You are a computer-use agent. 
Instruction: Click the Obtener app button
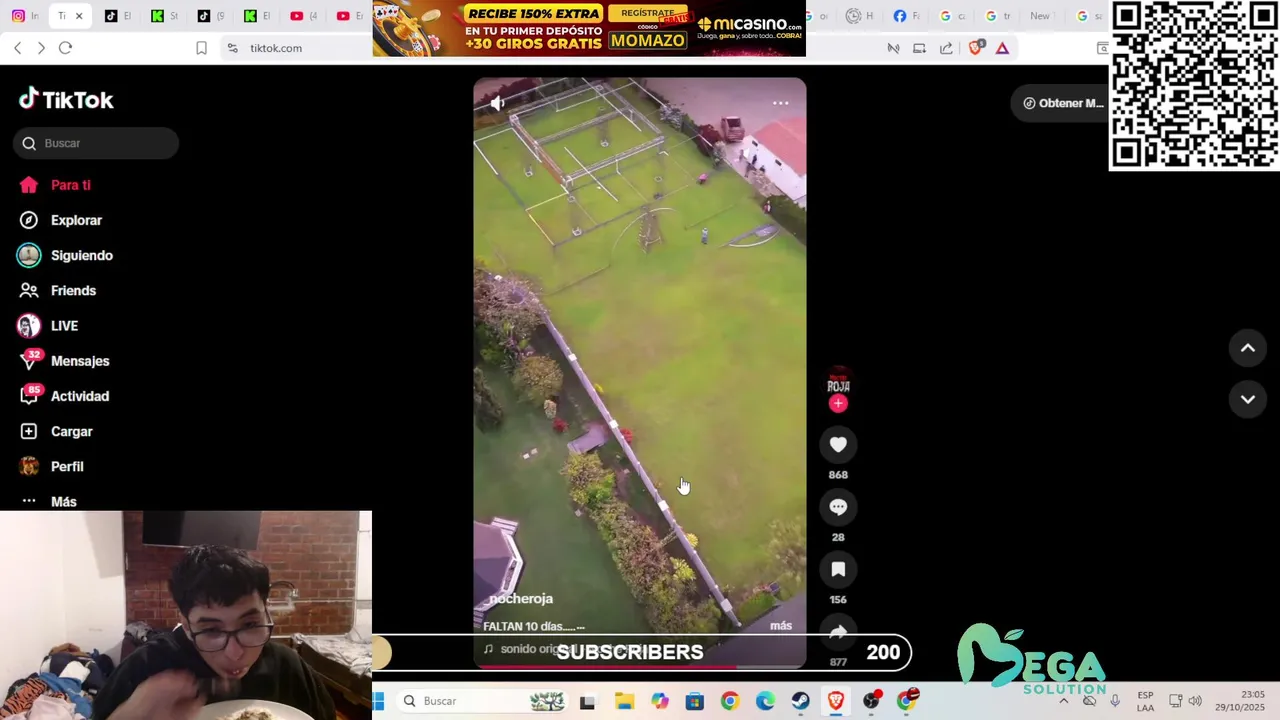coord(1062,103)
